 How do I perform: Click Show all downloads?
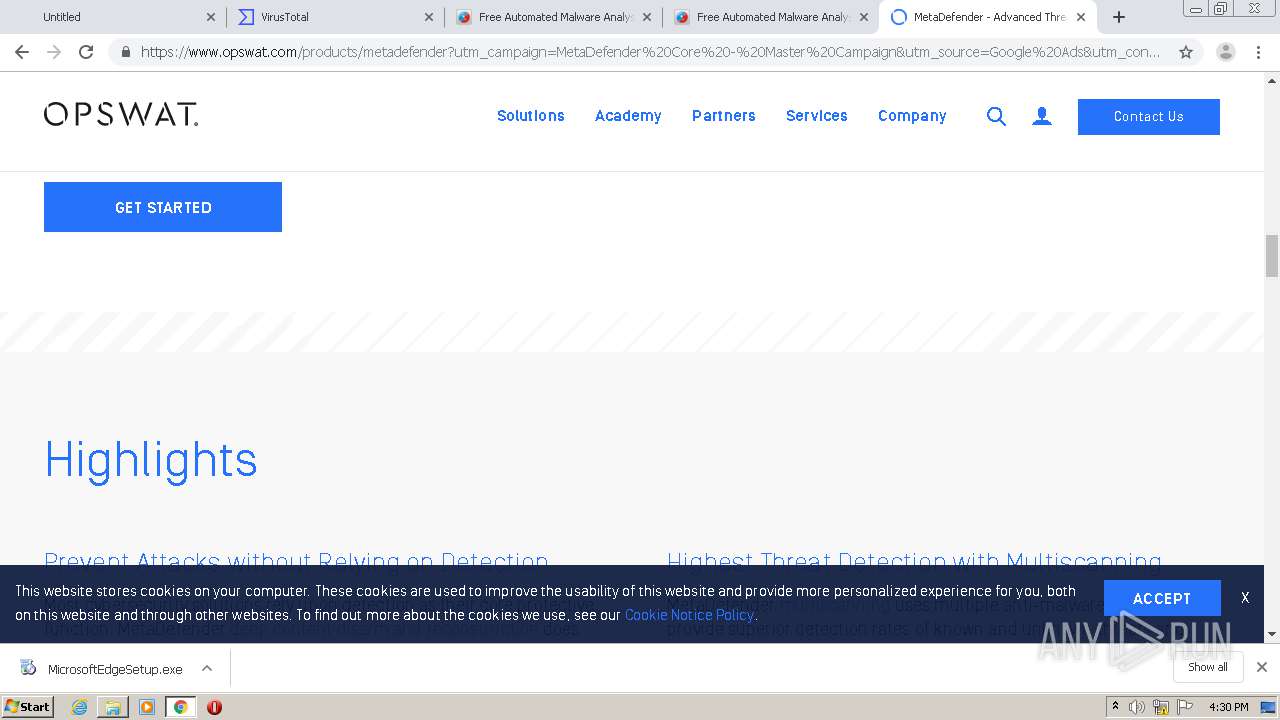click(x=1208, y=667)
